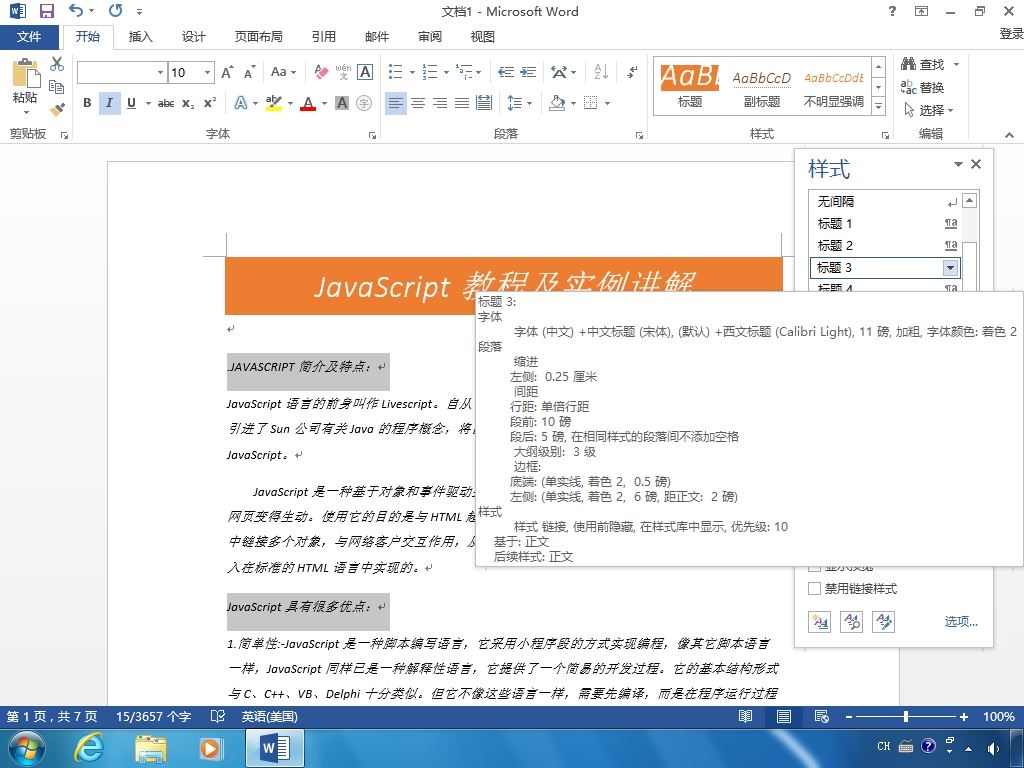Image resolution: width=1024 pixels, height=768 pixels.
Task: Click the Cut scissors icon
Action: [x=57, y=63]
